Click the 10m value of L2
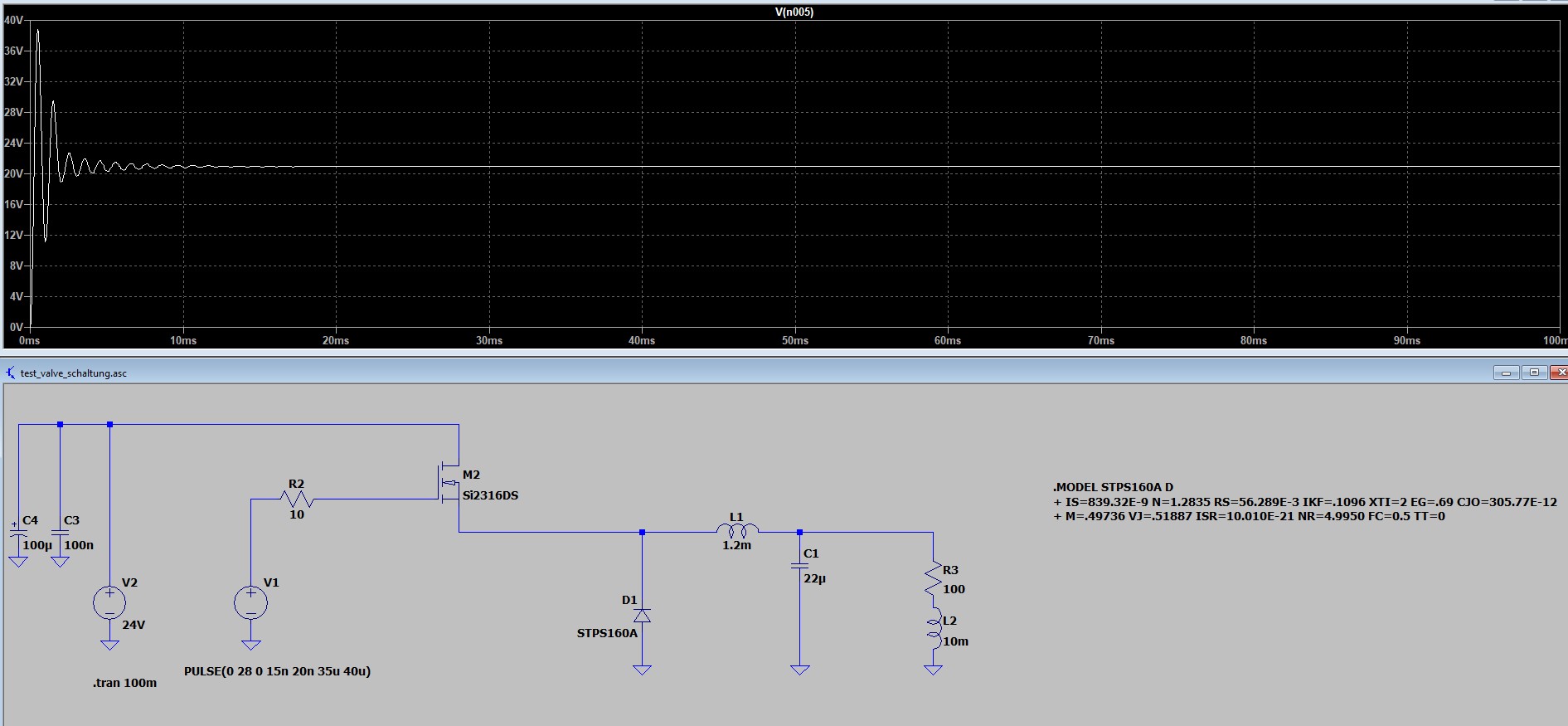 956,641
